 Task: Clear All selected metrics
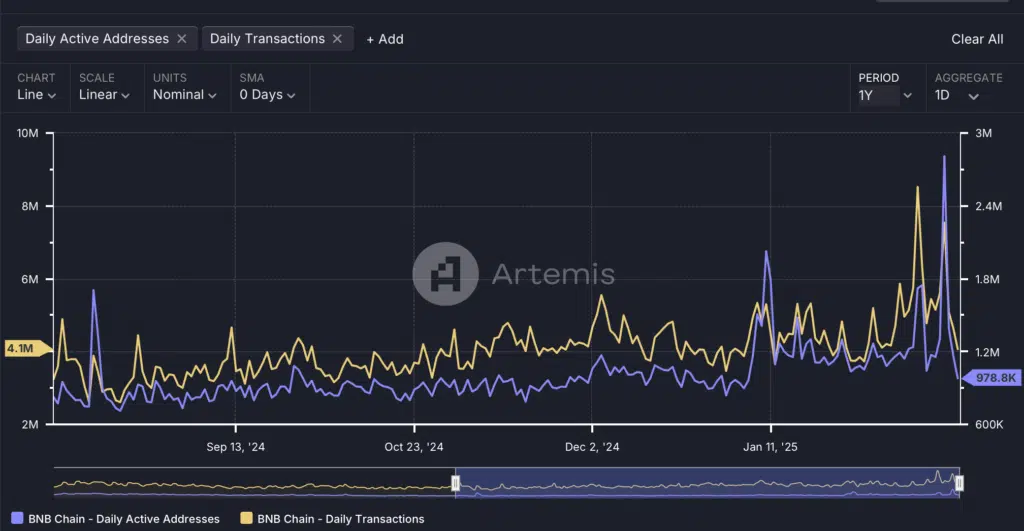977,39
